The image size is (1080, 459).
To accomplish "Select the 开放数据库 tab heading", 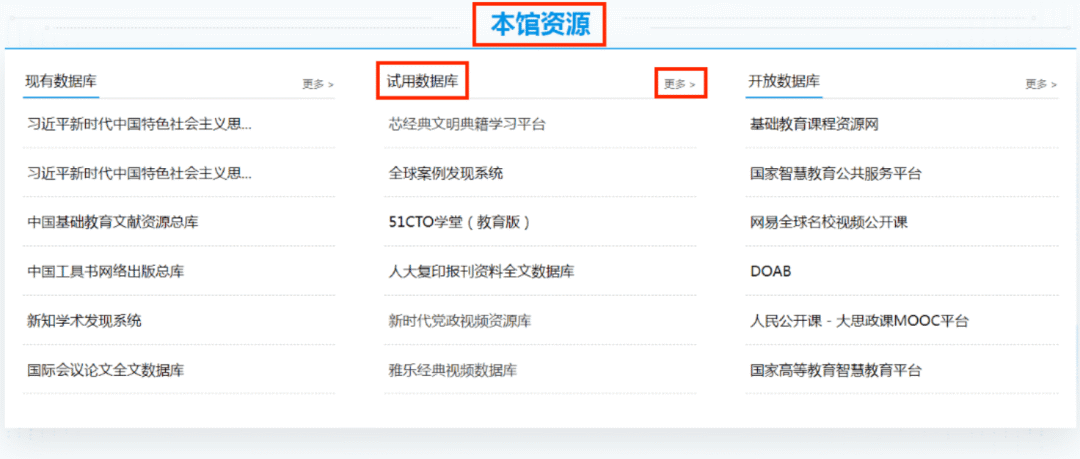I will click(784, 82).
